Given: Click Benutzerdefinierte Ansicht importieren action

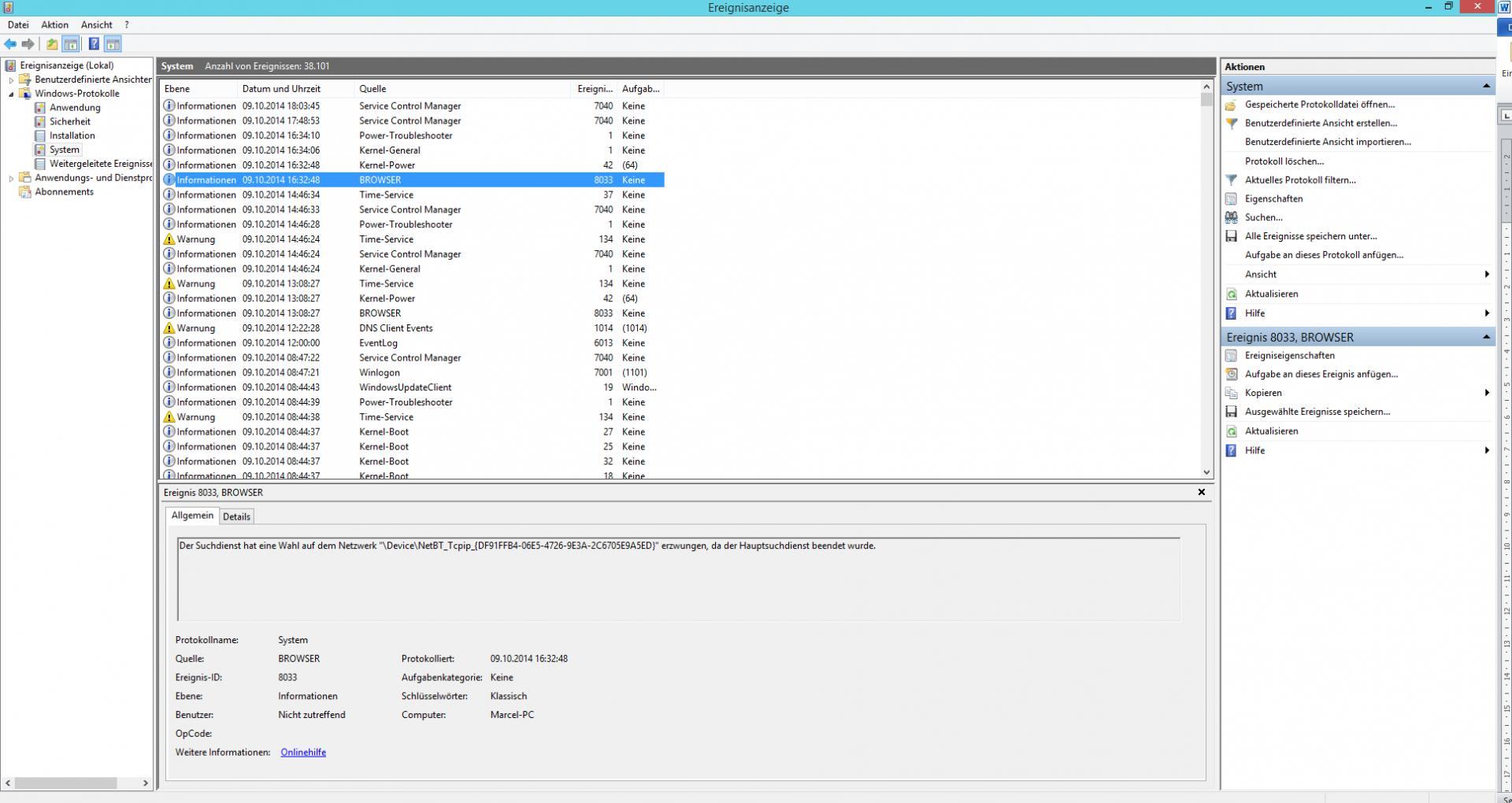Looking at the screenshot, I should (x=1328, y=142).
